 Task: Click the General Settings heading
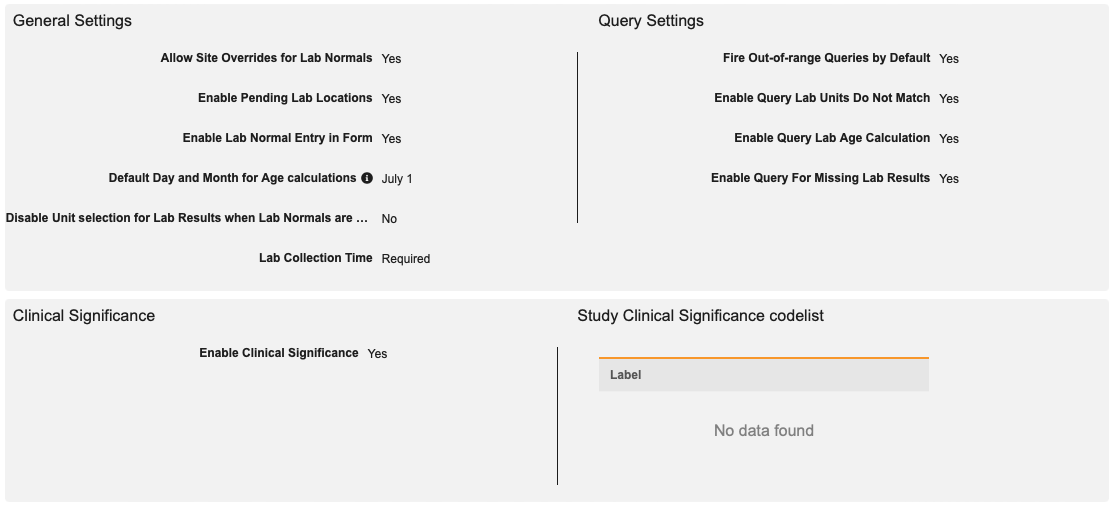pyautogui.click(x=72, y=21)
